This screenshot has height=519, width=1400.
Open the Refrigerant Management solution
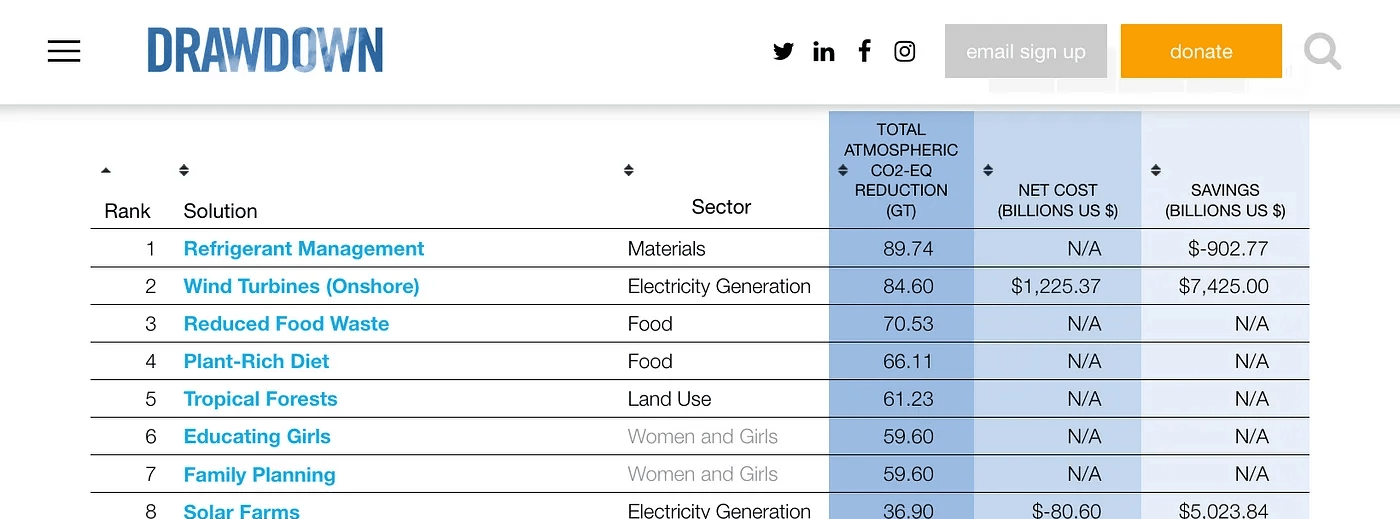tap(304, 249)
